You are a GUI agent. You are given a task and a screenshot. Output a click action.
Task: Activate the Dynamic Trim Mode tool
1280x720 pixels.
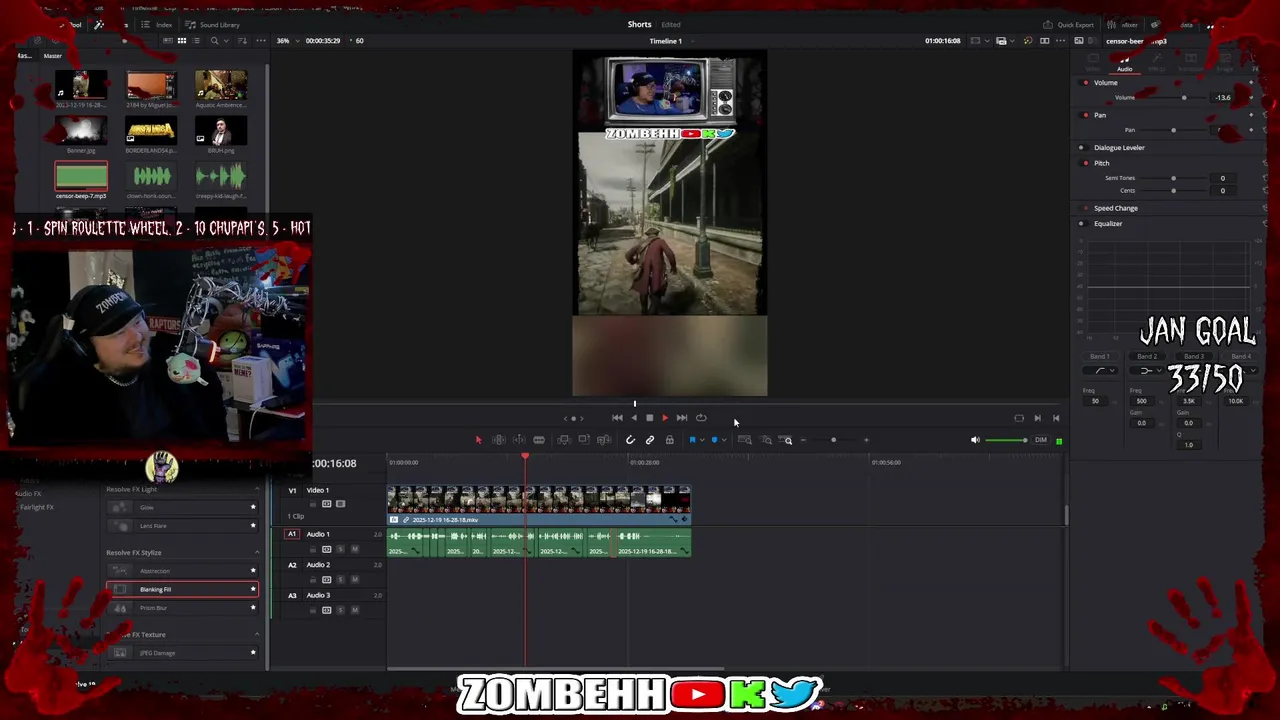click(519, 440)
